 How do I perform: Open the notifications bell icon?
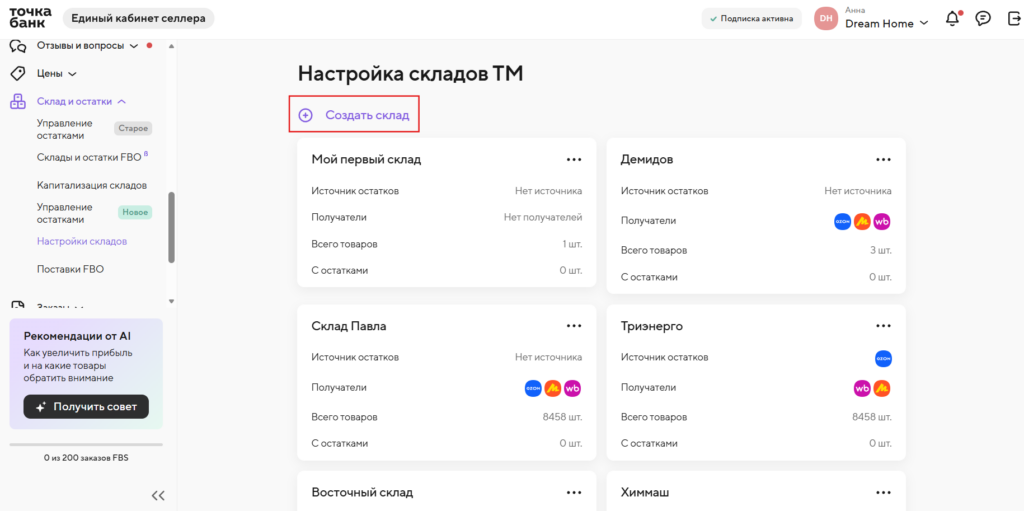pyautogui.click(x=953, y=19)
